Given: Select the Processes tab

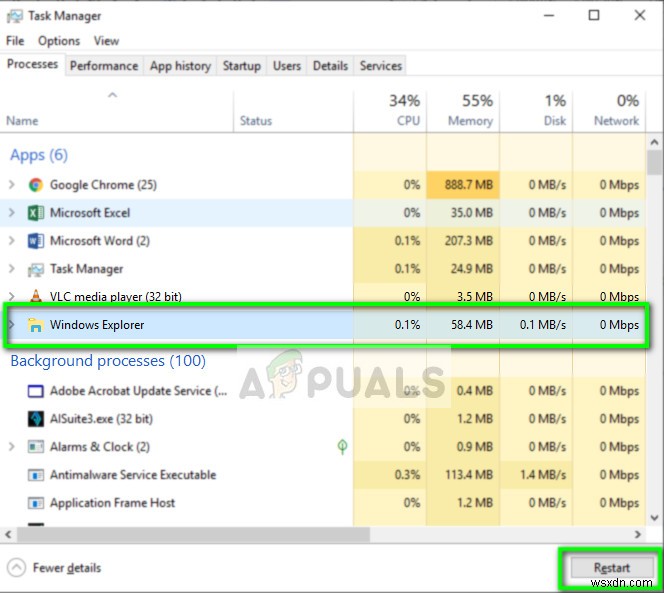Looking at the screenshot, I should tap(33, 64).
